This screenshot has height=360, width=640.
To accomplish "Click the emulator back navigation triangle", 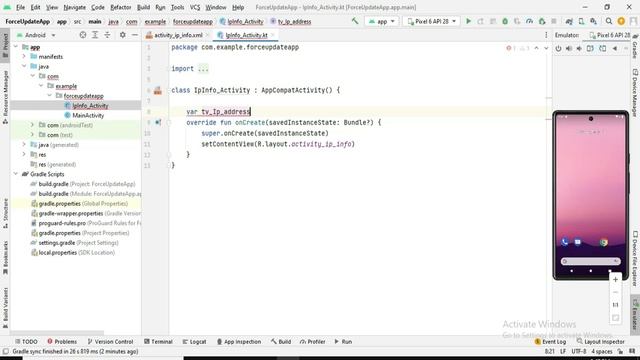I will point(615,49).
